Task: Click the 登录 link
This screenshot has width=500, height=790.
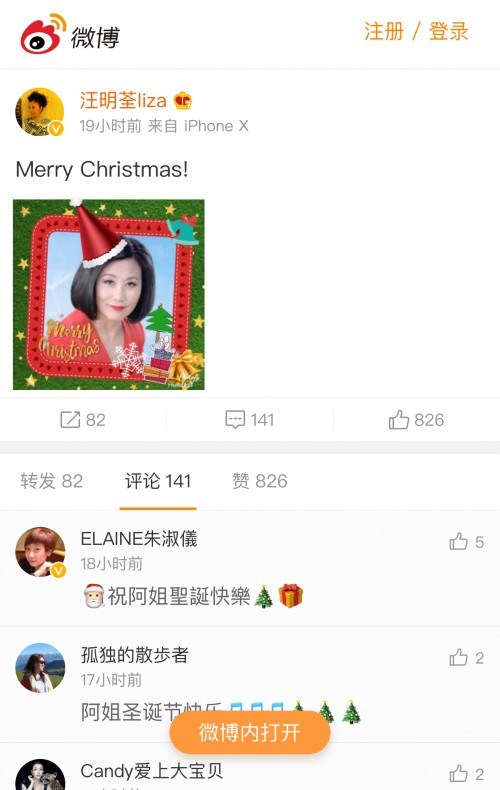Action: tap(449, 31)
